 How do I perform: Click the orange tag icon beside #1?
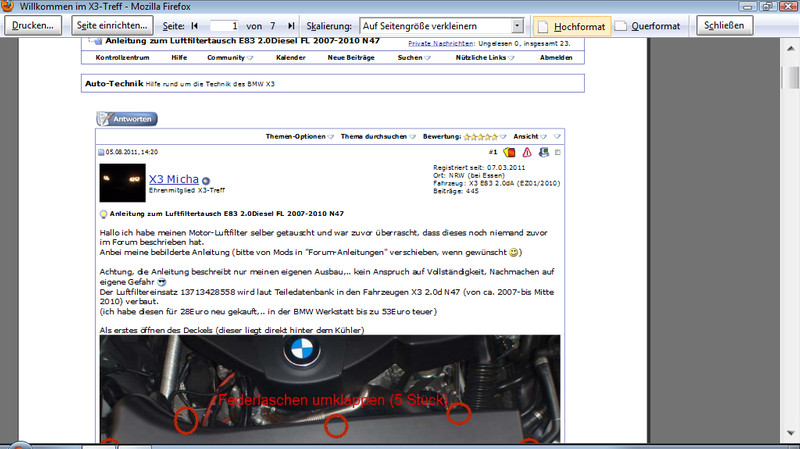tap(509, 152)
